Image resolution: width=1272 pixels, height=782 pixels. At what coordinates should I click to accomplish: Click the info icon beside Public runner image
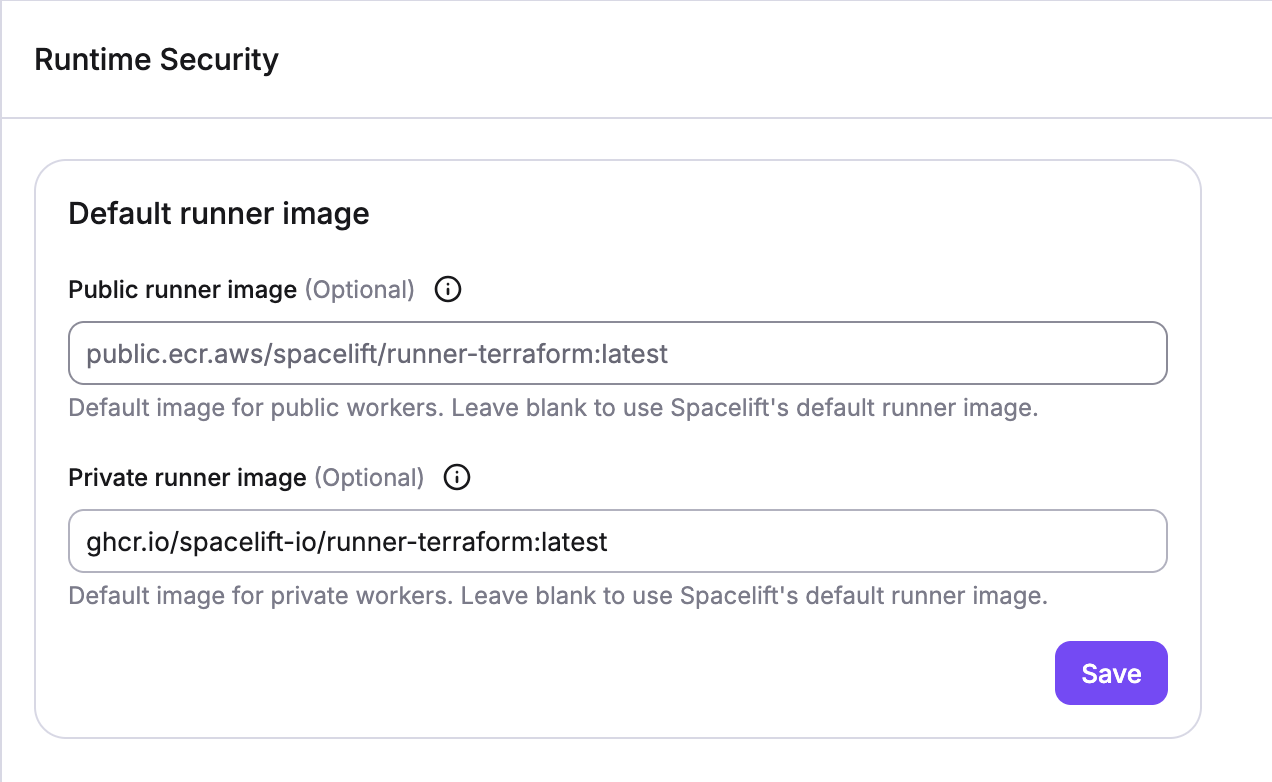(x=448, y=290)
